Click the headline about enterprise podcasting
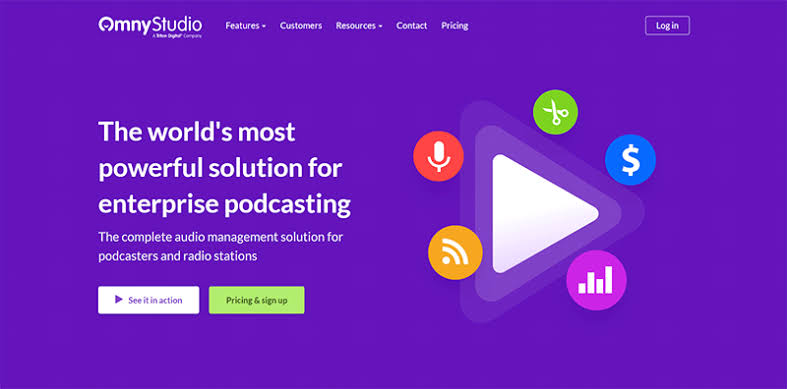 pos(224,168)
